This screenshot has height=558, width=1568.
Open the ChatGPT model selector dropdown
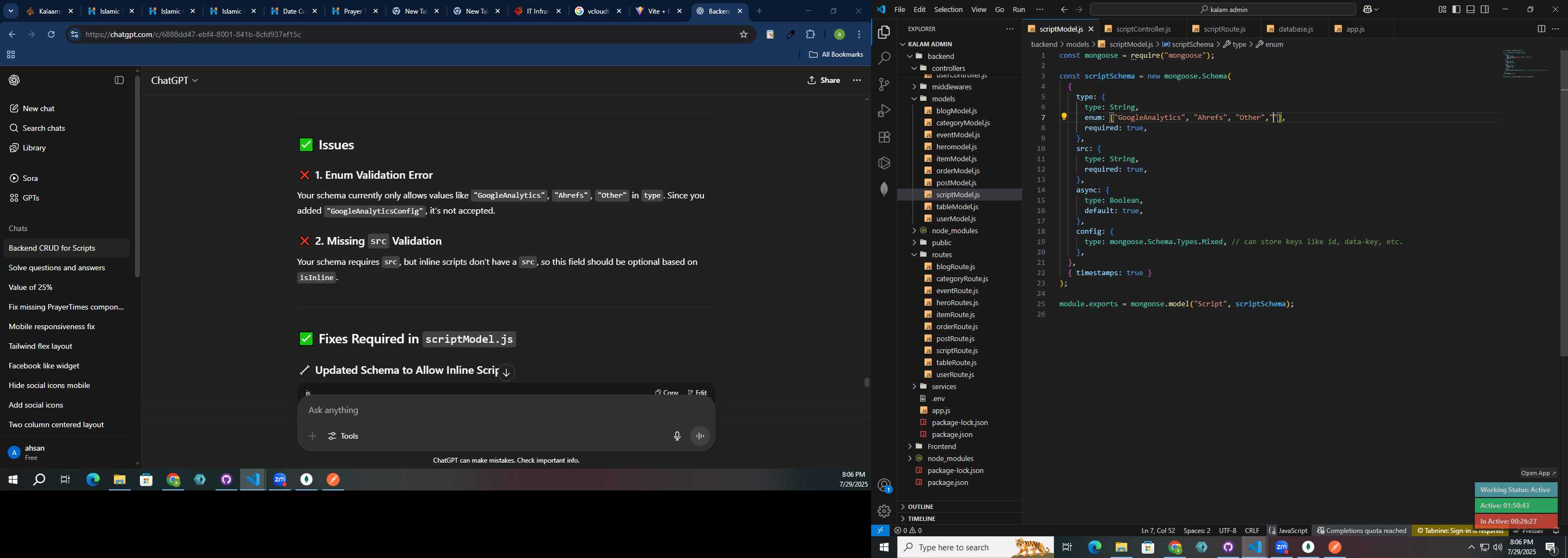point(175,81)
